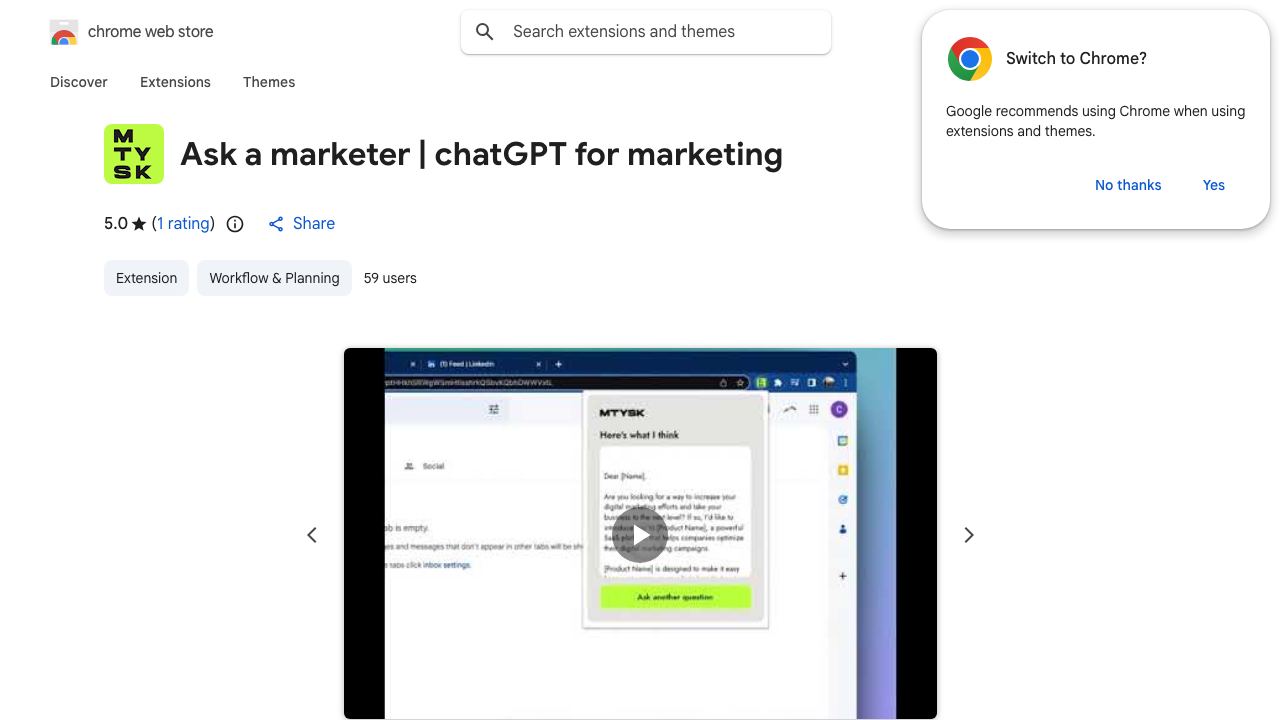Click the Chrome logo in the popup
This screenshot has width=1280, height=720.
click(970, 59)
